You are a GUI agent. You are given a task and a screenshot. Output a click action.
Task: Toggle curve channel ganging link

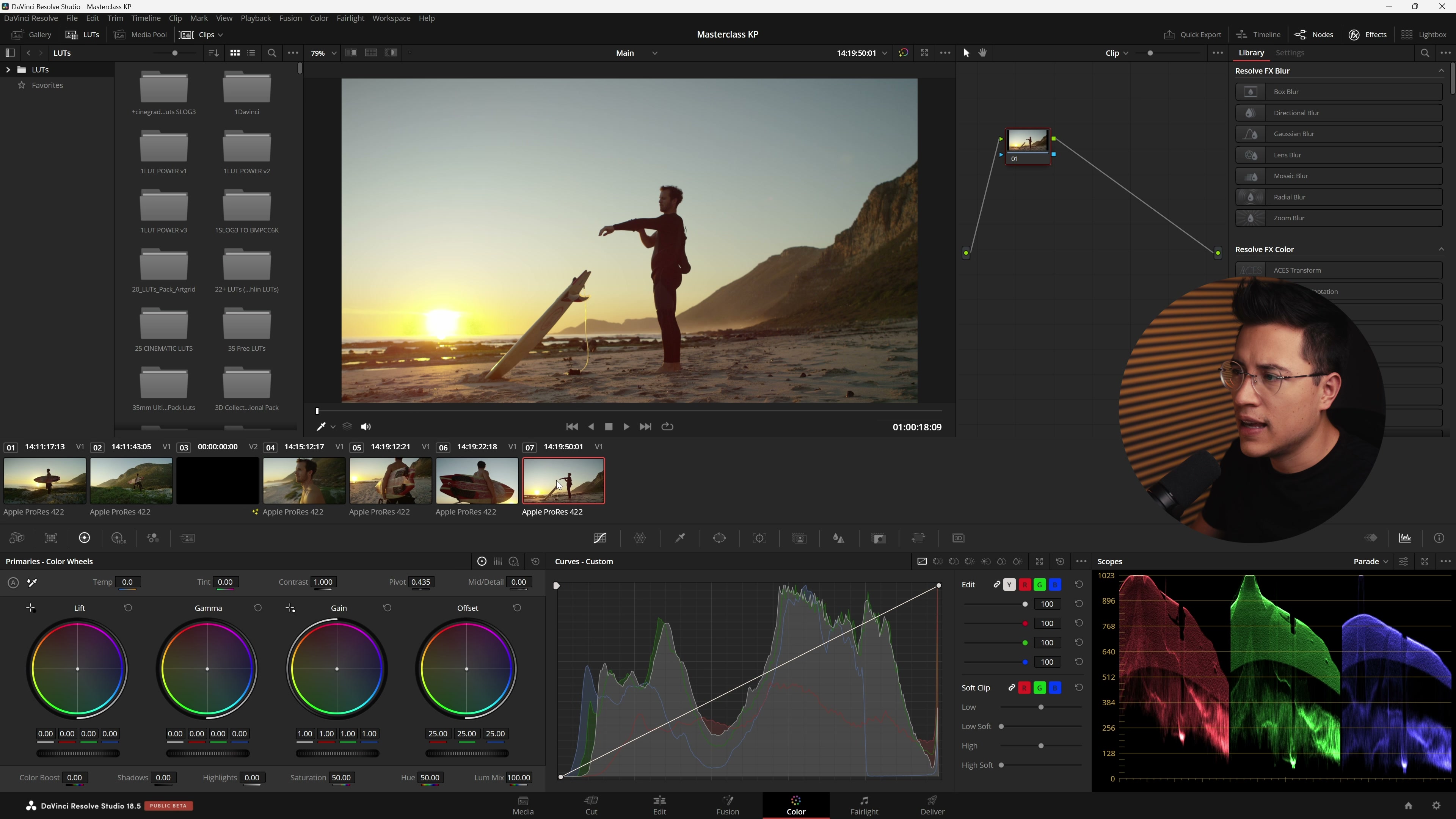point(996,585)
